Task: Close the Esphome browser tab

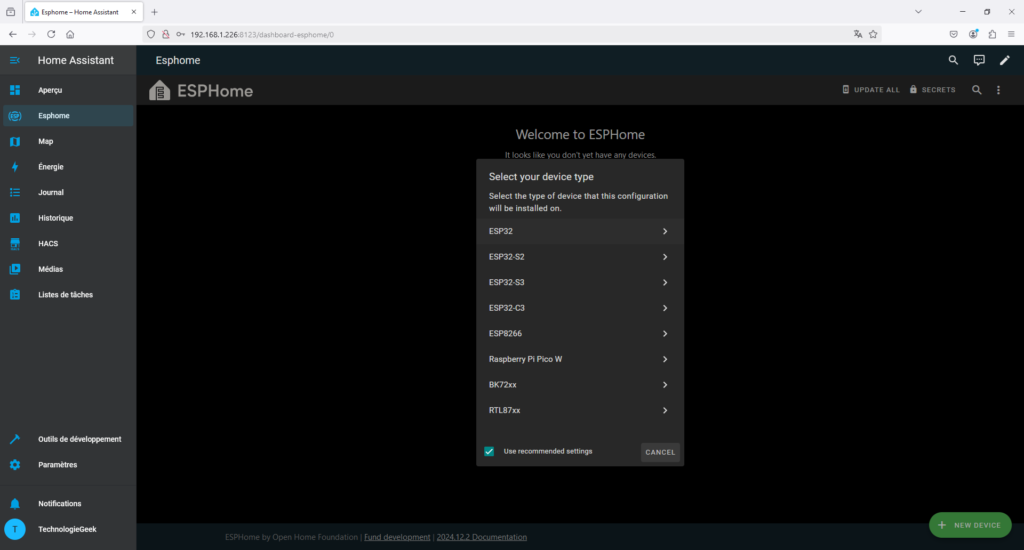Action: [x=133, y=12]
